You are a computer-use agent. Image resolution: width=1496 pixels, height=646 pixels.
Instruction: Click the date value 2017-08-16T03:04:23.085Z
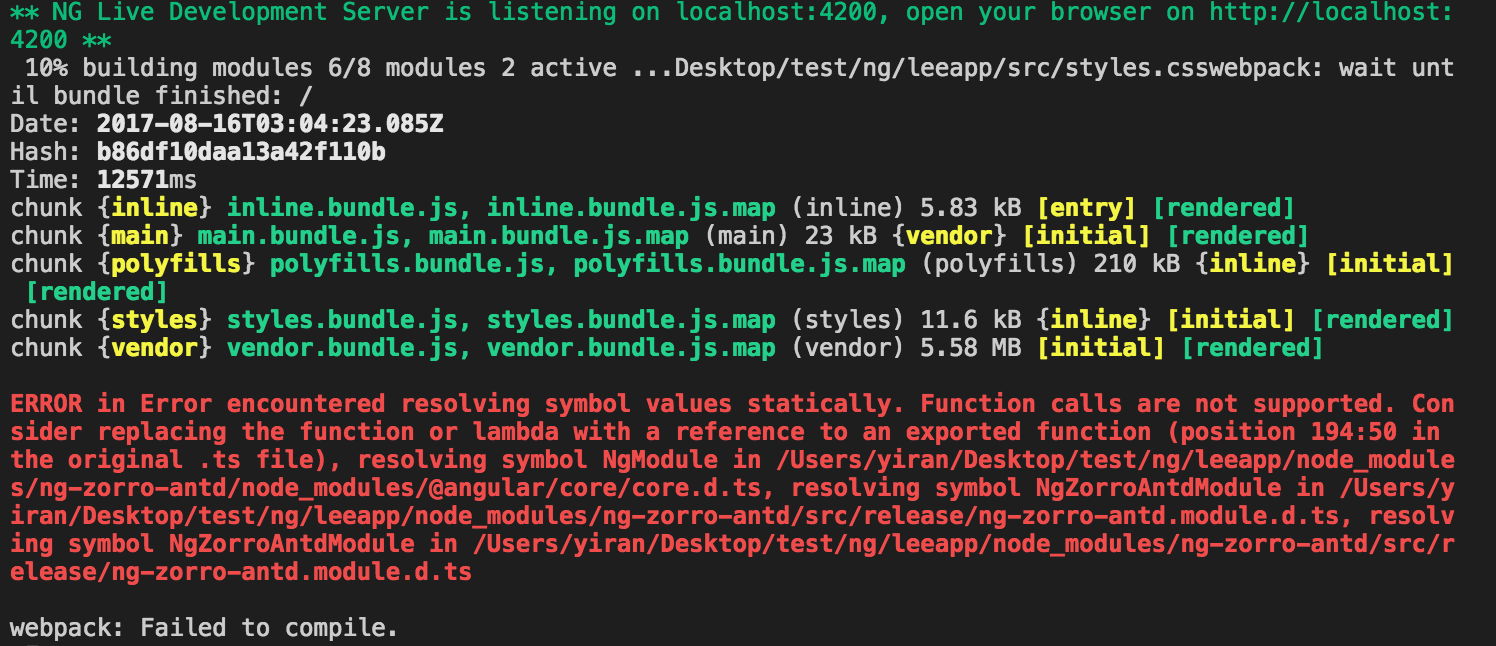pos(270,125)
